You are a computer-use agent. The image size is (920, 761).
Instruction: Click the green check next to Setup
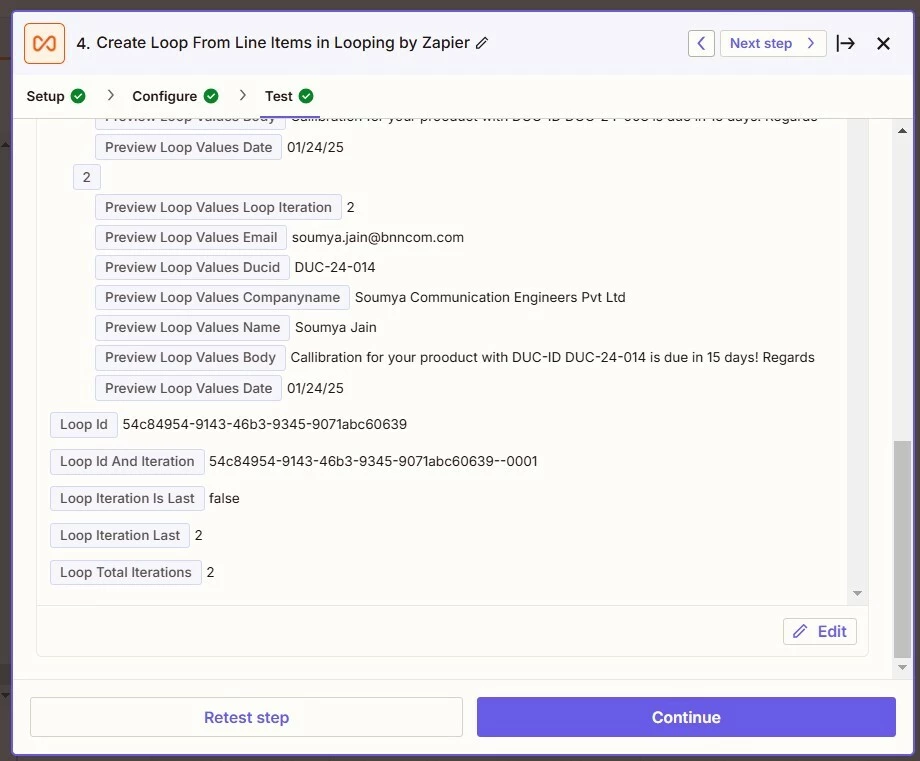[x=78, y=96]
